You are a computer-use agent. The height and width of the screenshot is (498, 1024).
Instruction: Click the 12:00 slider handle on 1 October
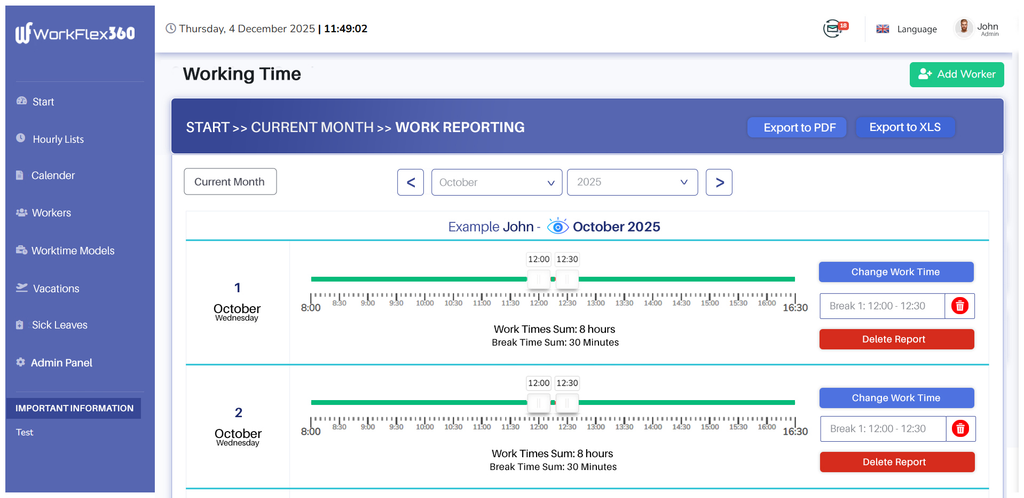point(539,280)
